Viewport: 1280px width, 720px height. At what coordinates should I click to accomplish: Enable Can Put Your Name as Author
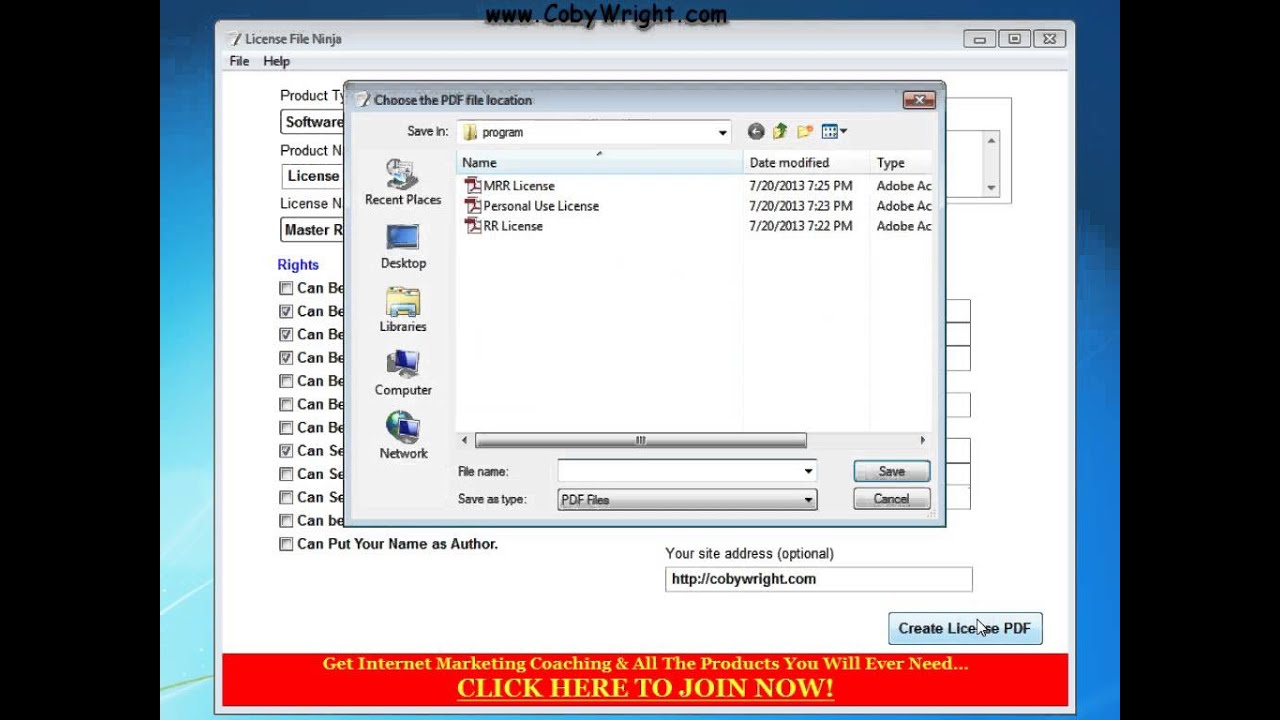[x=286, y=544]
